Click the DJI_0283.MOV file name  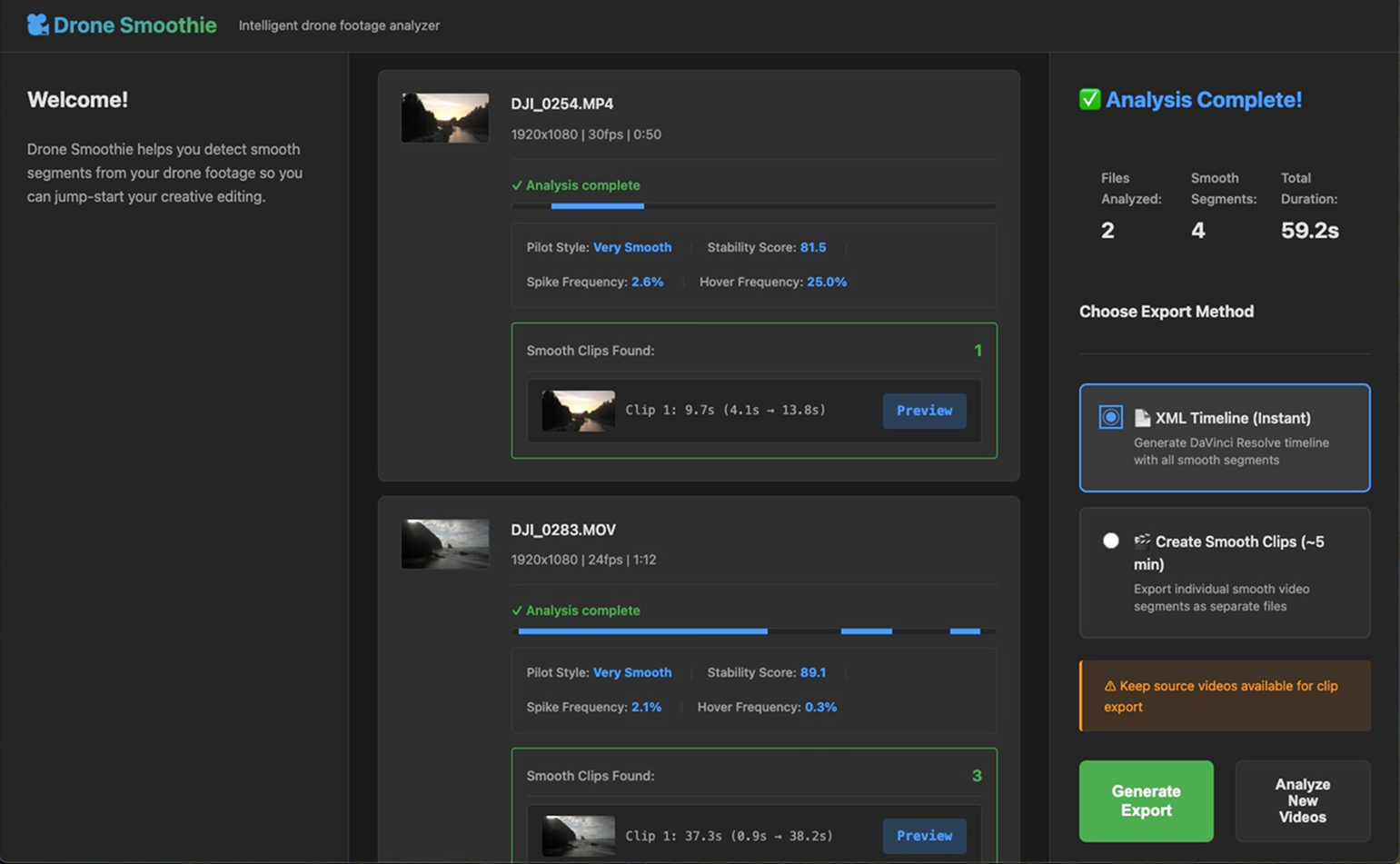click(x=563, y=530)
